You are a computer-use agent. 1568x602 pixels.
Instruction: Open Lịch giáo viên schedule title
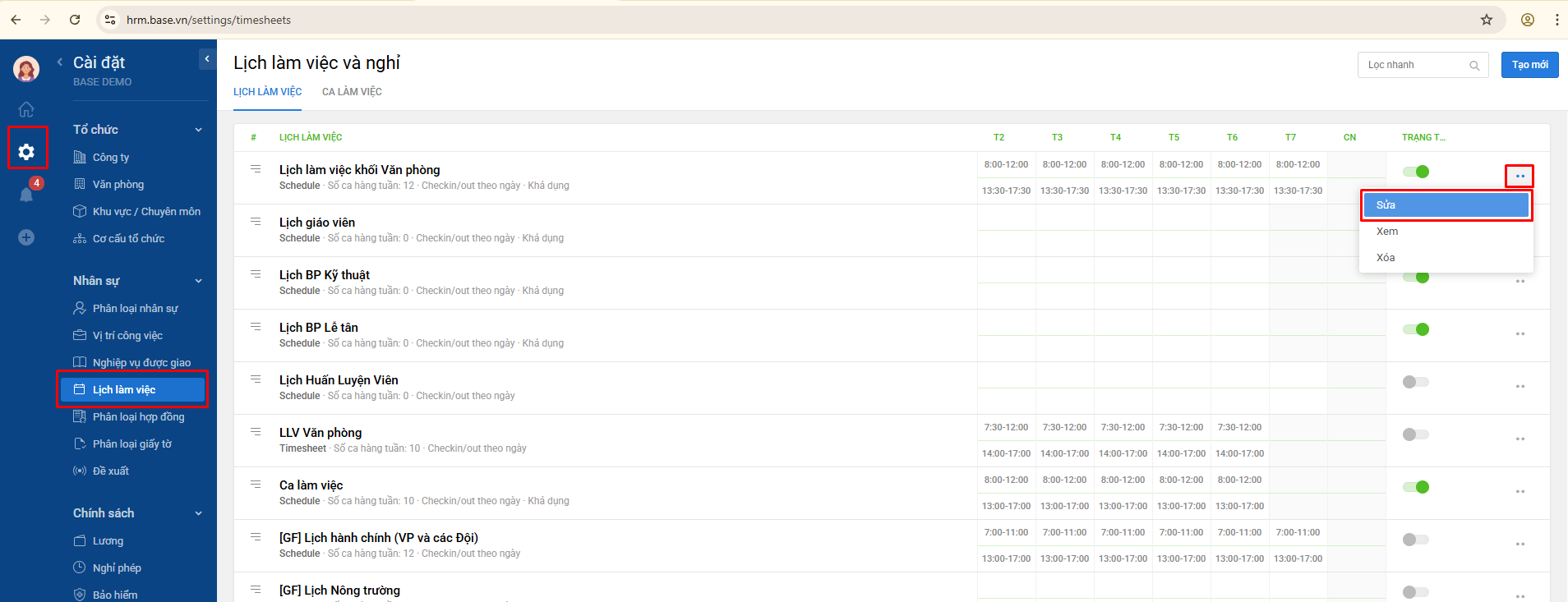317,223
